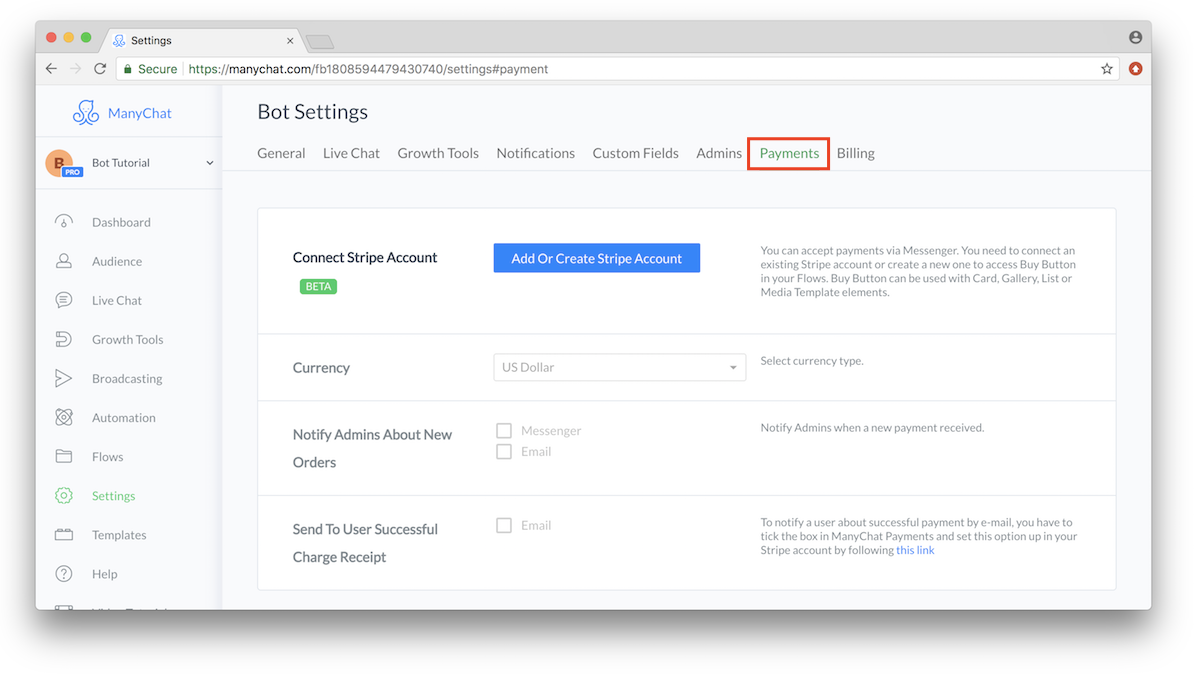Click the ManyChat logo icon
1200x680 pixels.
[86, 113]
